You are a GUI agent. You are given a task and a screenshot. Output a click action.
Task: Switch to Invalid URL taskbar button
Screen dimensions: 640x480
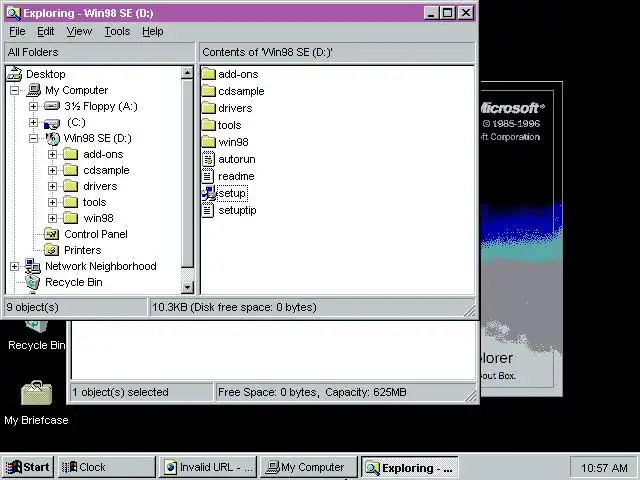[208, 467]
